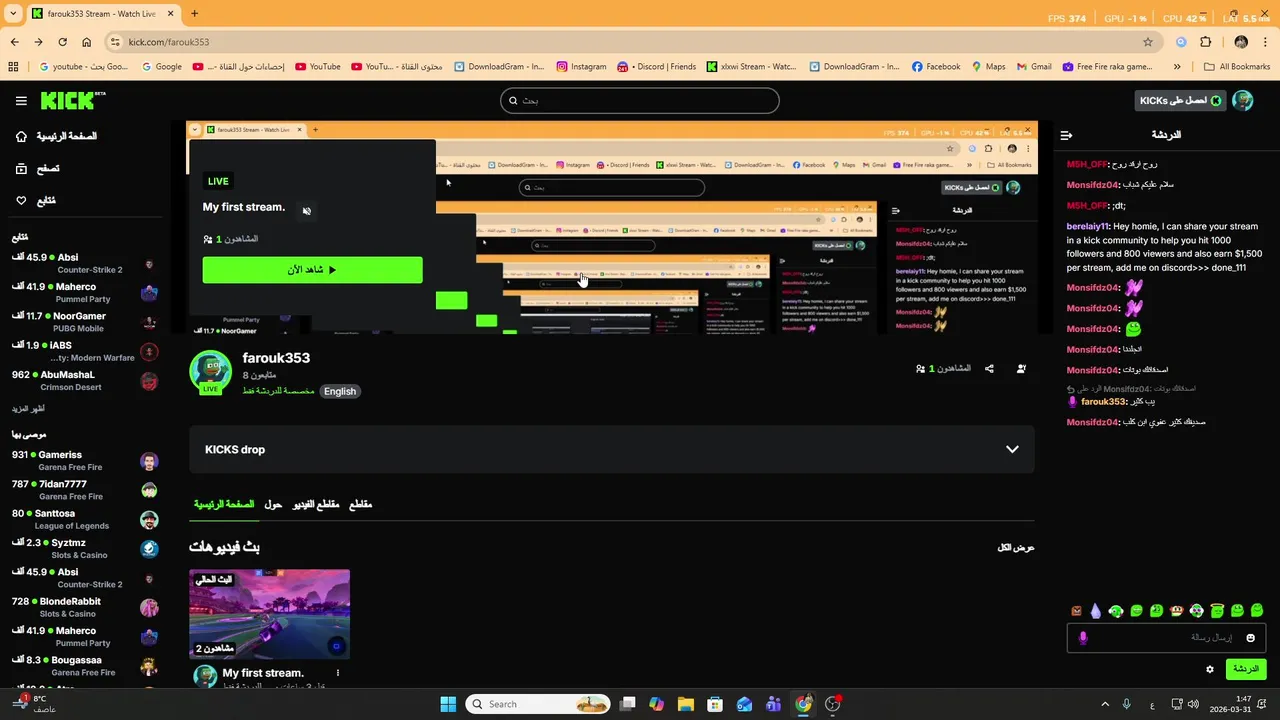Viewport: 1280px width, 720px height.
Task: Click the 'احصل على KICKs' button
Action: tap(1180, 101)
